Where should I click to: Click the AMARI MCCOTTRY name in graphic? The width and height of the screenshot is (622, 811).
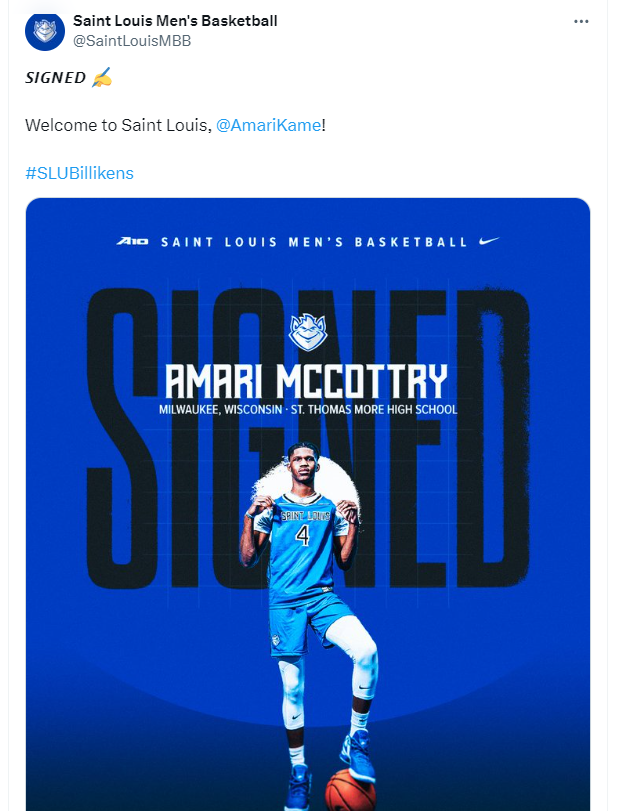coord(307,381)
